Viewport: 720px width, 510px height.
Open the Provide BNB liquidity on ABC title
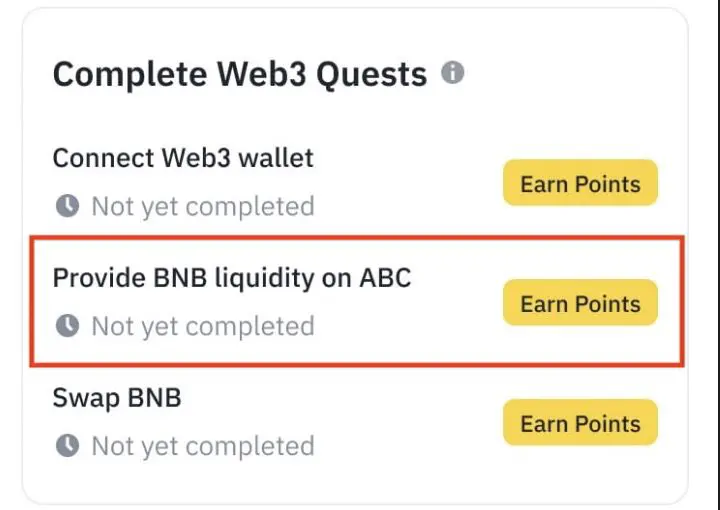[231, 277]
